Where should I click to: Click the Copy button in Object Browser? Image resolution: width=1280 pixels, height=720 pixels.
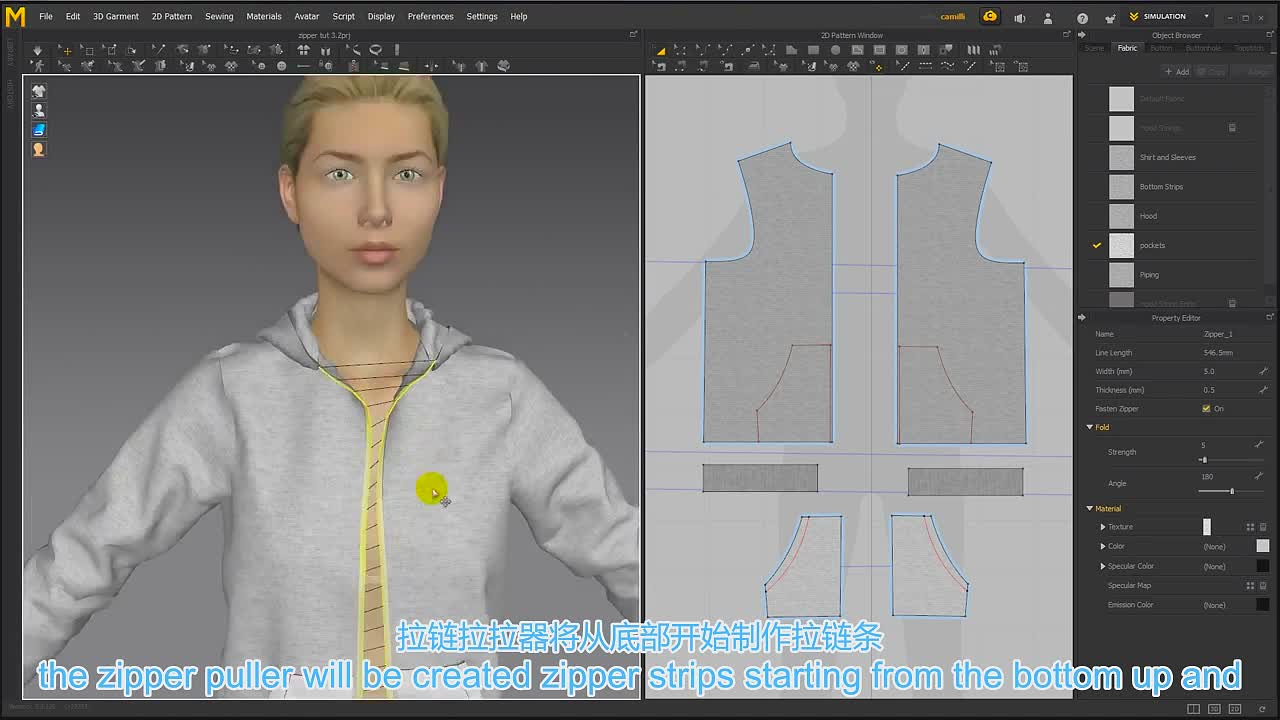point(1212,72)
